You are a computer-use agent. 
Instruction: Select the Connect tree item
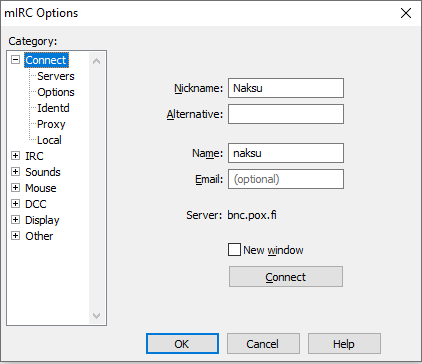click(x=46, y=60)
